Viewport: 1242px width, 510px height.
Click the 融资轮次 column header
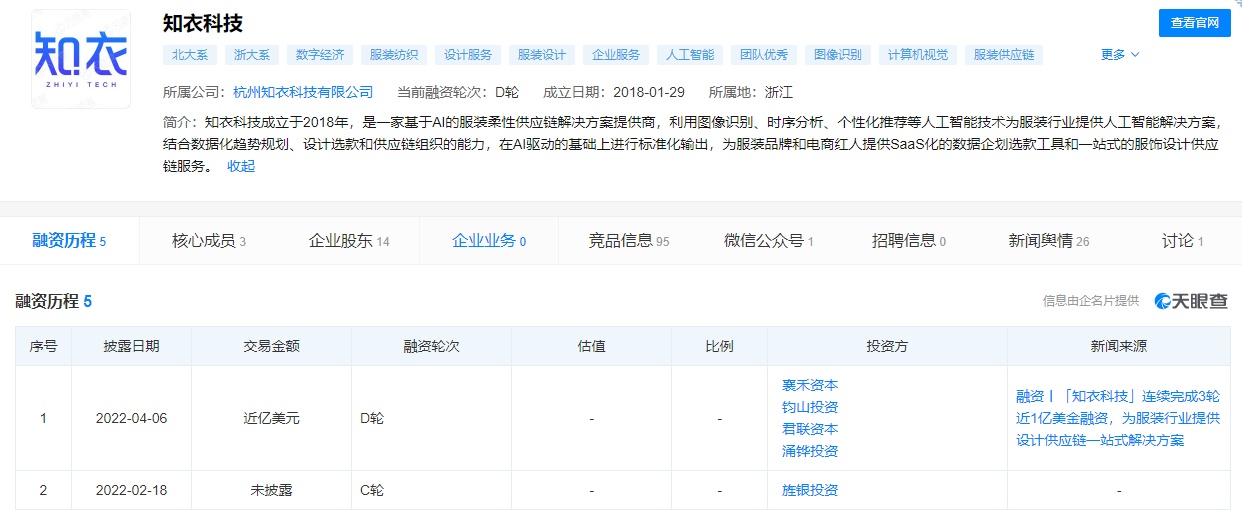(x=431, y=347)
